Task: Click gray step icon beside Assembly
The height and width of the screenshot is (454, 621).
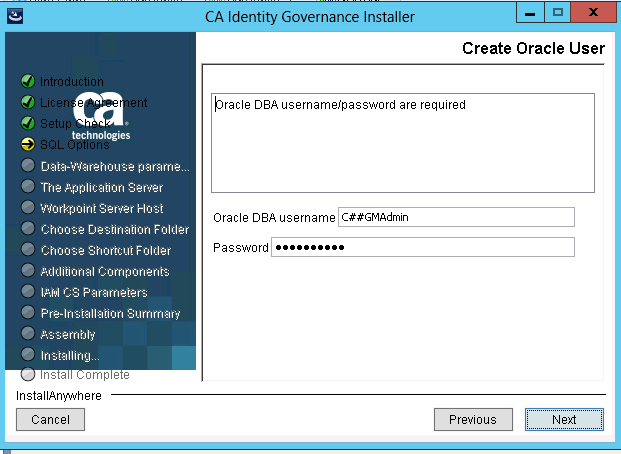Action: pos(28,333)
